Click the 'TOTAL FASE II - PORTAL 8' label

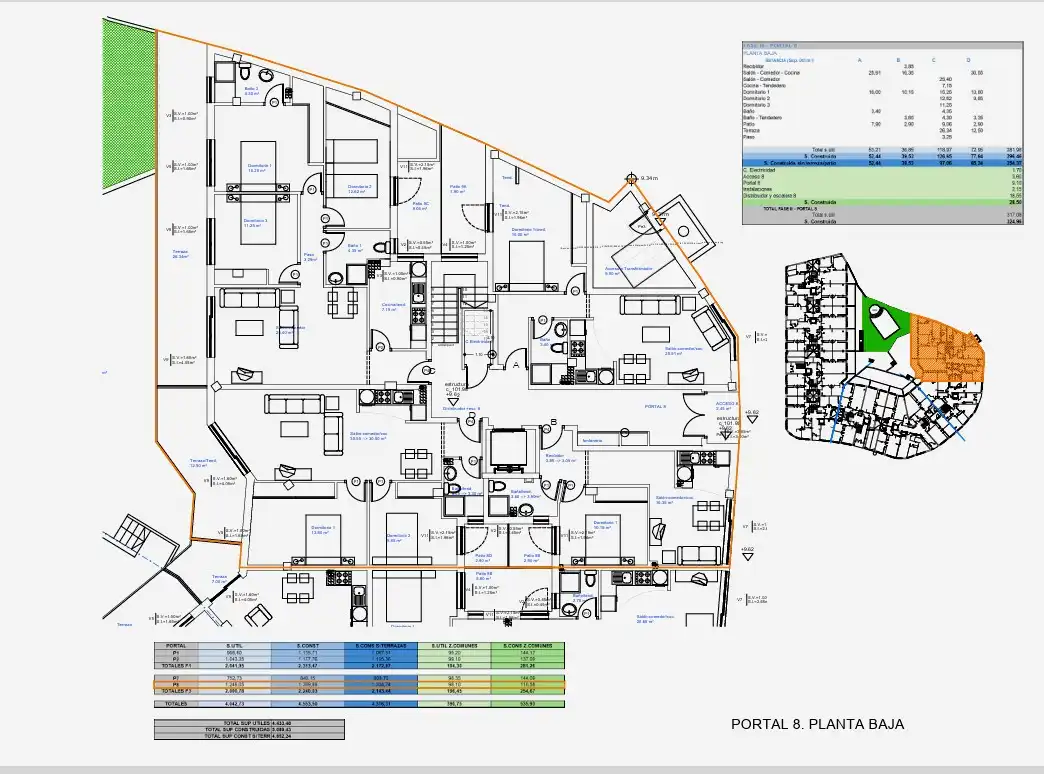[790, 208]
